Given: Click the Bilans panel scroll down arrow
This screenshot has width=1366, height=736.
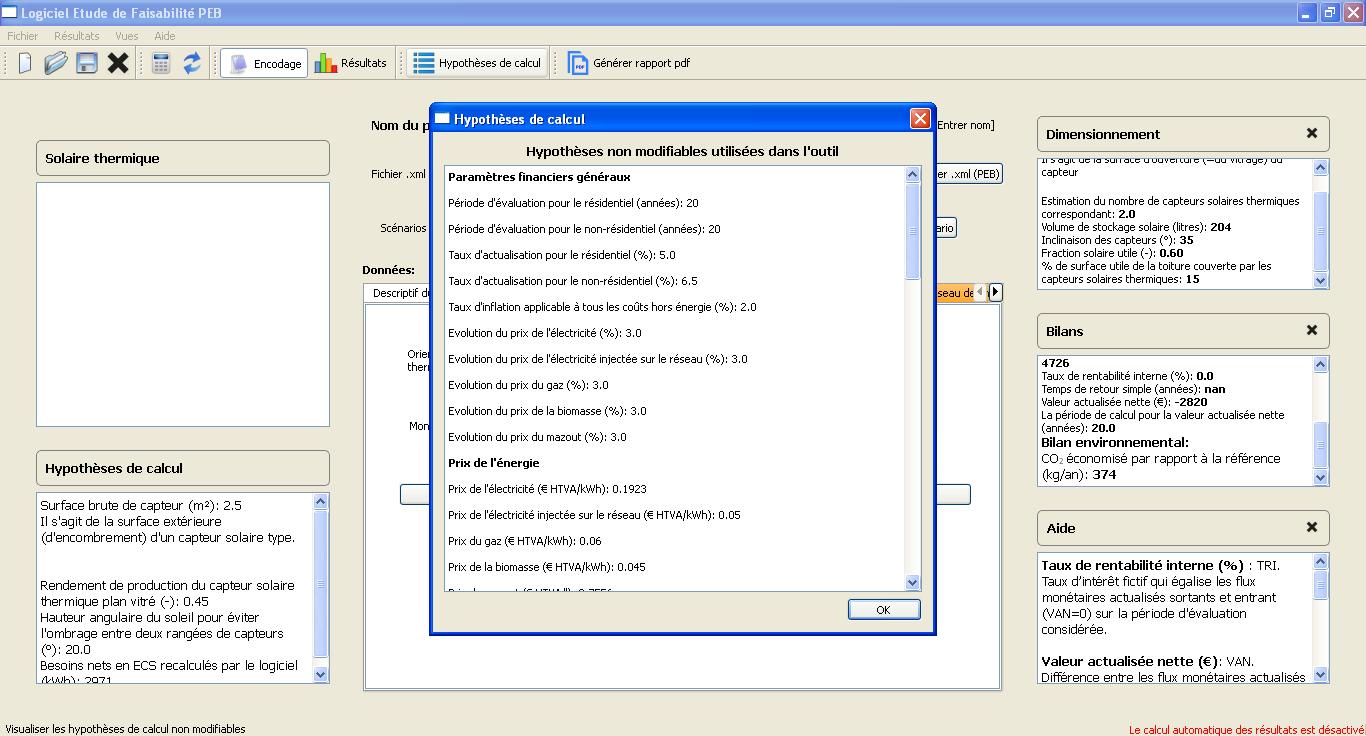Looking at the screenshot, I should [x=1320, y=478].
